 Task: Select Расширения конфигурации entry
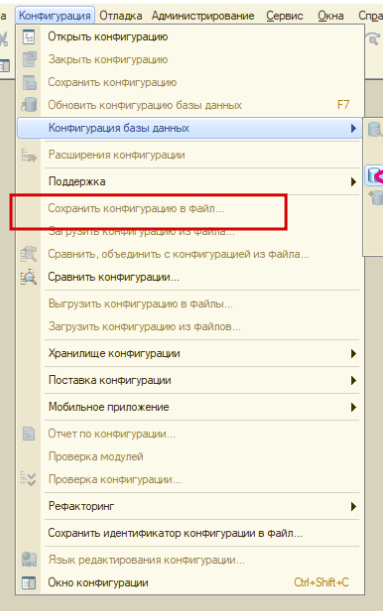tap(190, 155)
